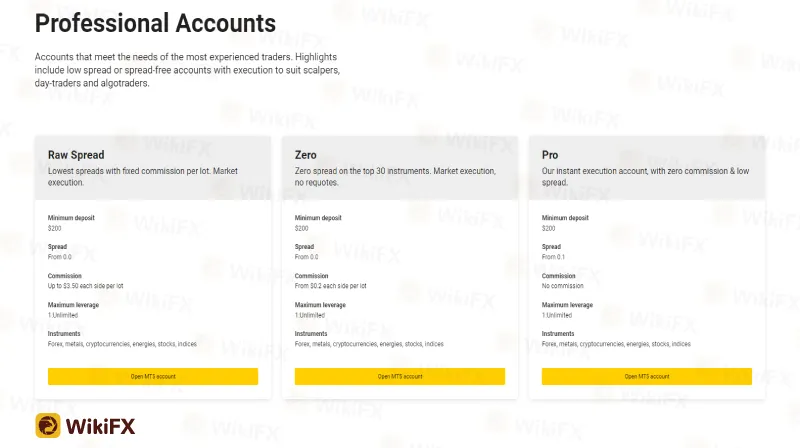Click the Professional Accounts title

point(155,23)
